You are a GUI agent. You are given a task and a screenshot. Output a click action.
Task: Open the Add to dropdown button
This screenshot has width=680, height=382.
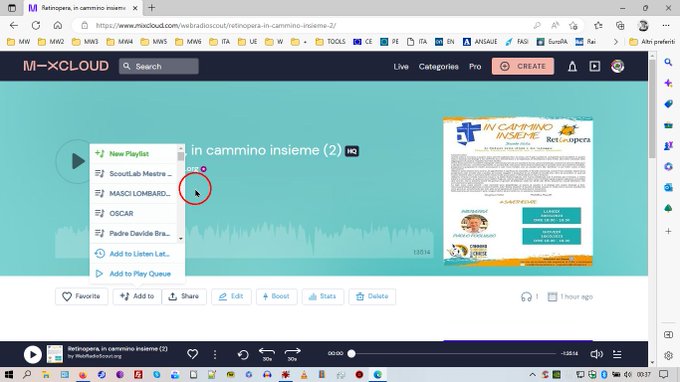click(x=137, y=297)
